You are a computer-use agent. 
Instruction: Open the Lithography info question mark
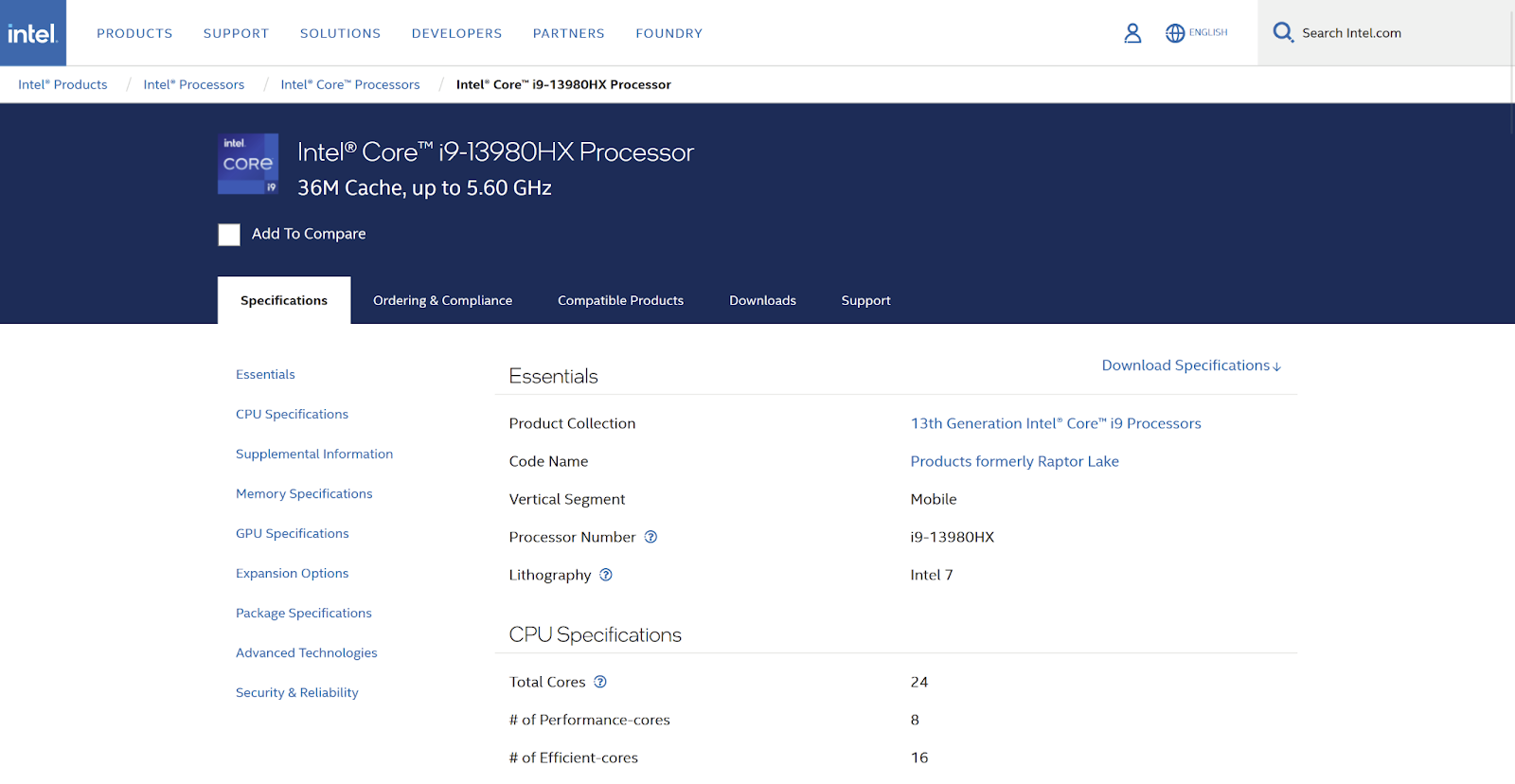click(606, 575)
